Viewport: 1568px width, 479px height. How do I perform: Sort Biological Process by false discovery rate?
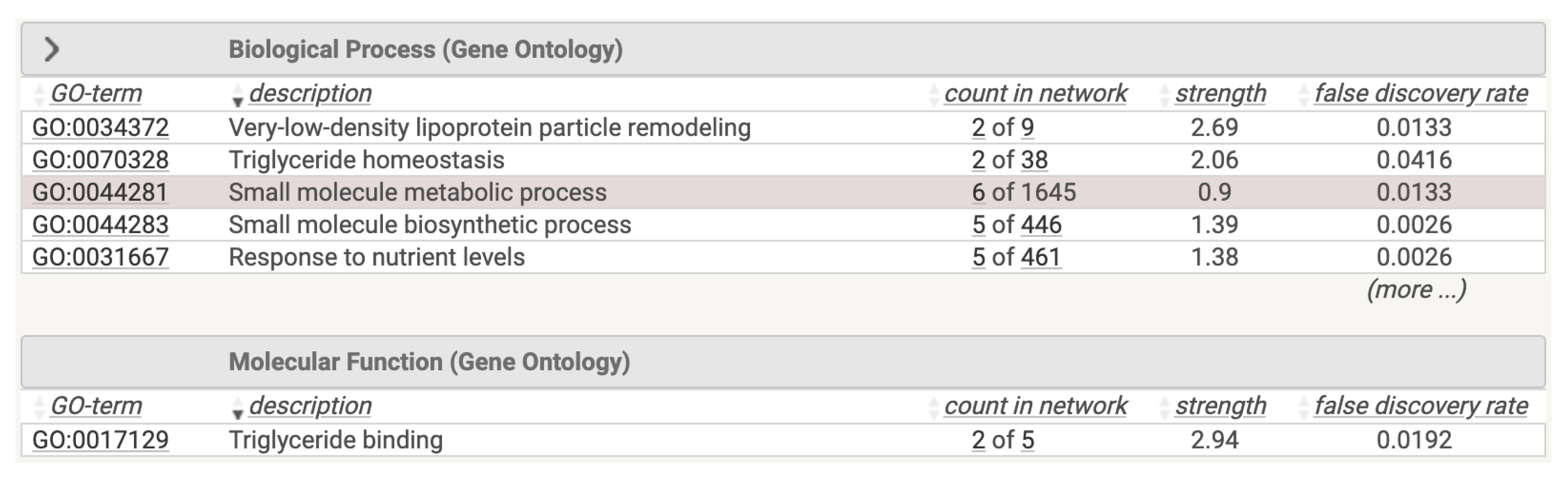pos(1420,94)
